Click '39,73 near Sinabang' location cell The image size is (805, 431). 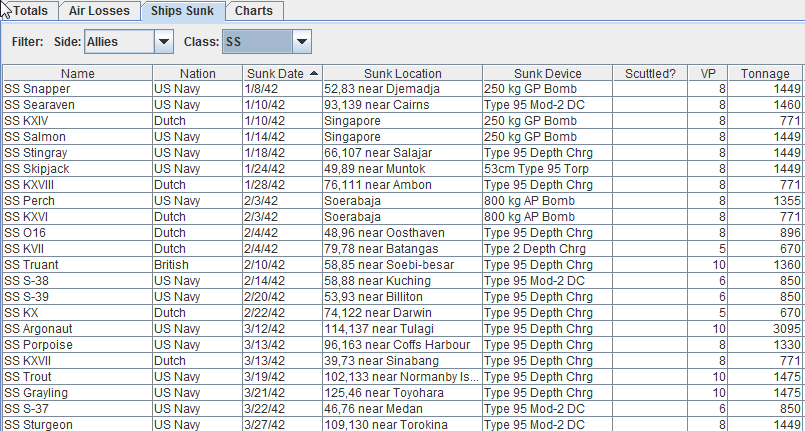tap(403, 361)
